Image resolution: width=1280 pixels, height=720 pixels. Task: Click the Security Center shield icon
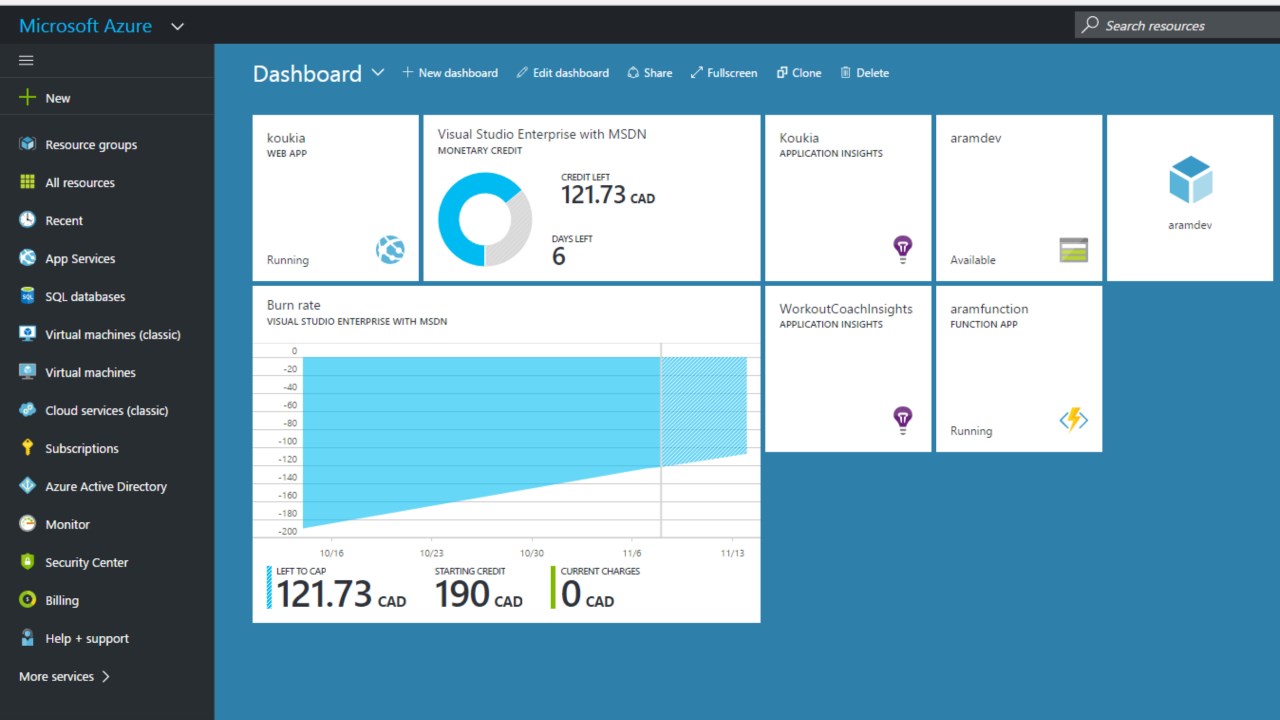[27, 562]
